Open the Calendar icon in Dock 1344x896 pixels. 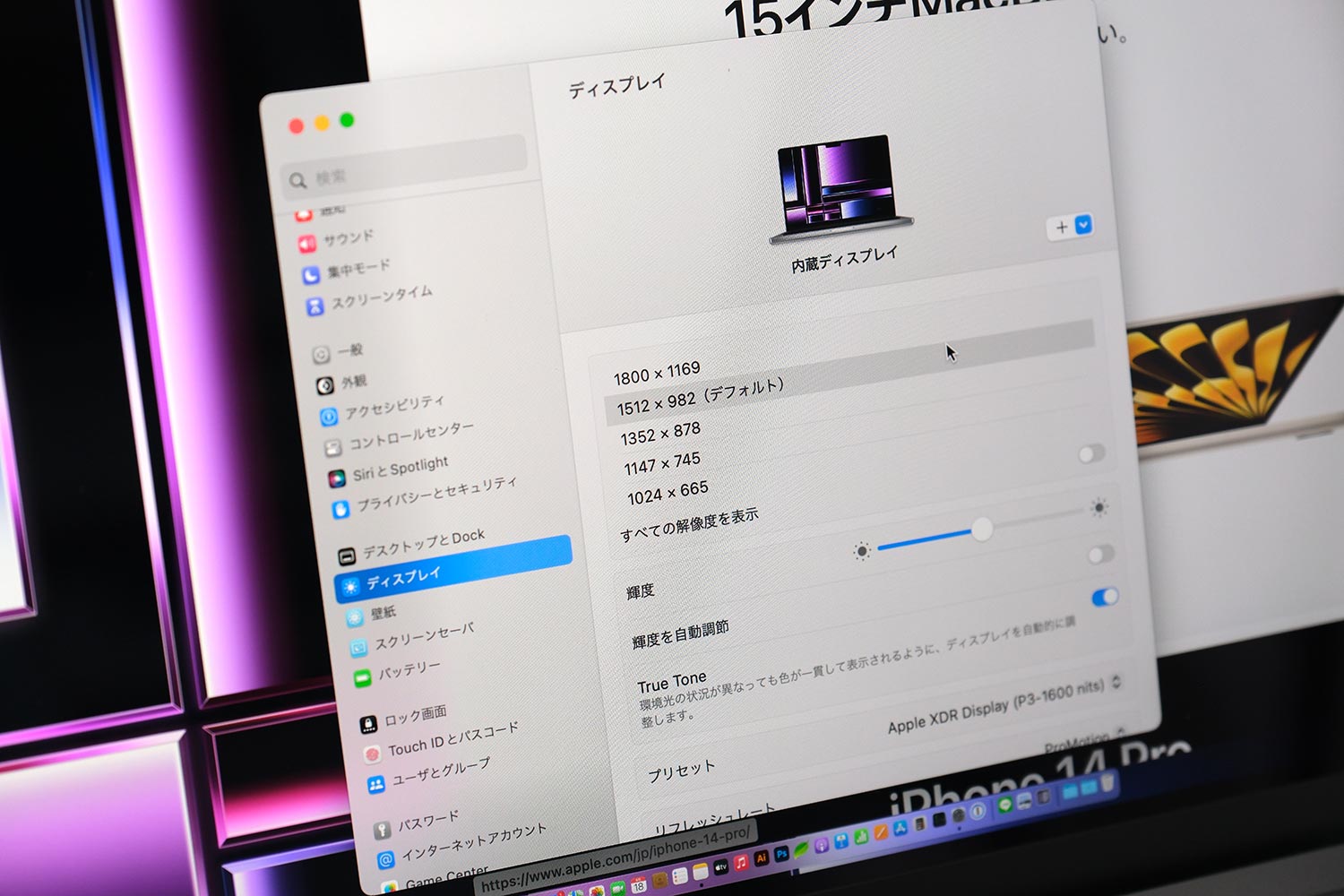[x=639, y=885]
